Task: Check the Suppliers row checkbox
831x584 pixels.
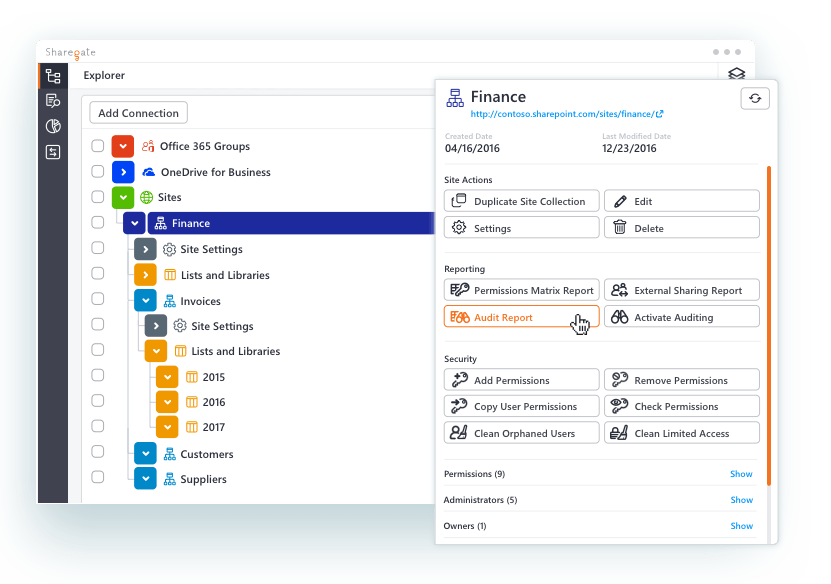Action: click(x=98, y=477)
